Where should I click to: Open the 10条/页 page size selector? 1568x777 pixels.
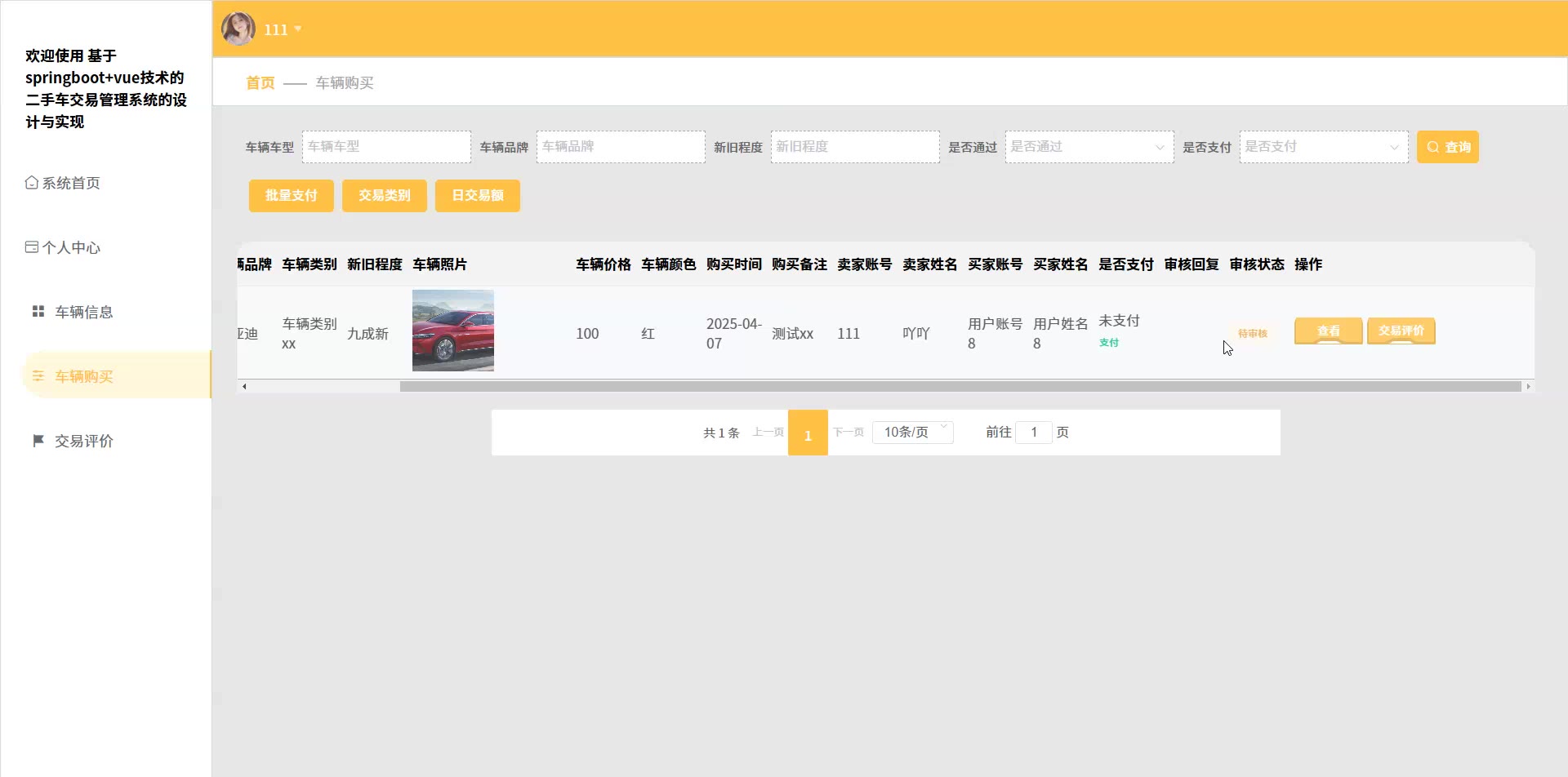(912, 432)
